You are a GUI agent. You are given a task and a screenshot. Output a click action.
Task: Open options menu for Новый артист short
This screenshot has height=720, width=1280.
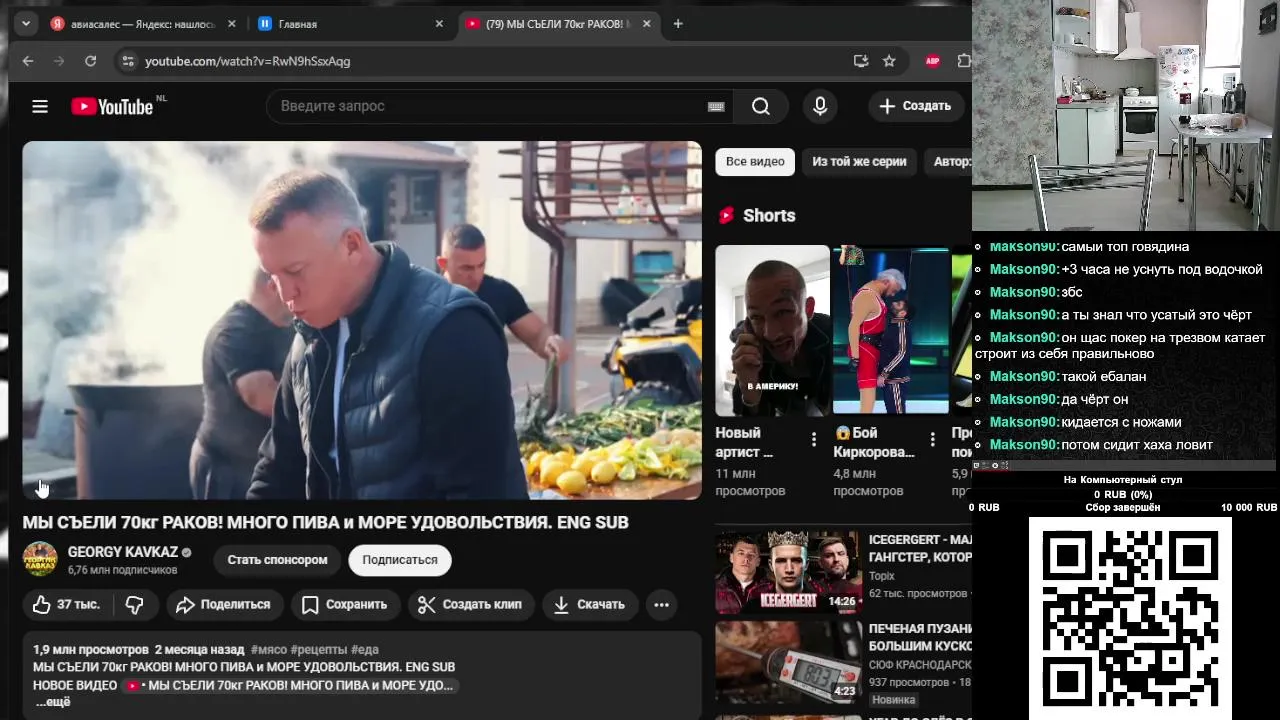(814, 439)
